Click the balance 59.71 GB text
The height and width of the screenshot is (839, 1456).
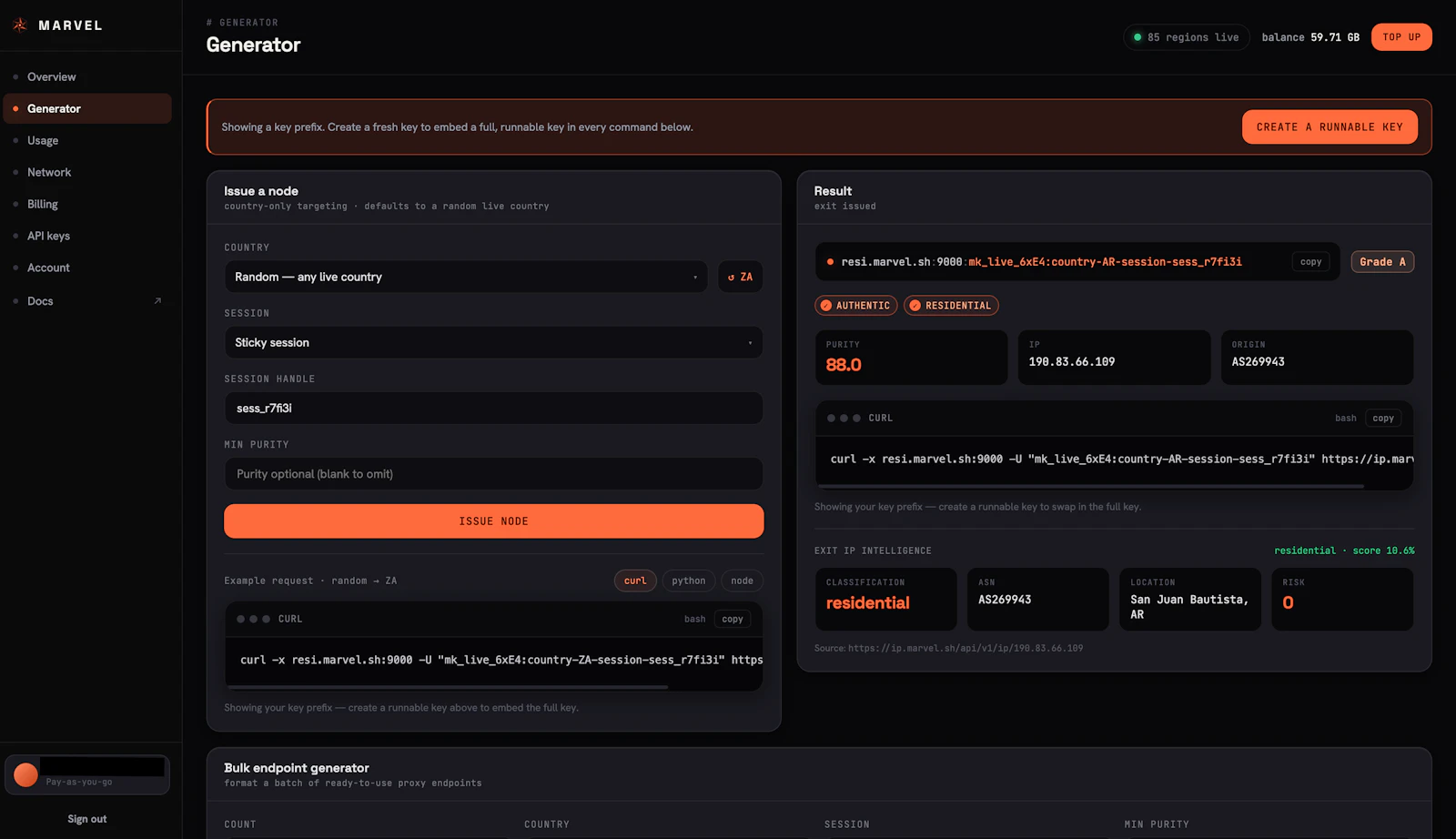coord(1310,37)
